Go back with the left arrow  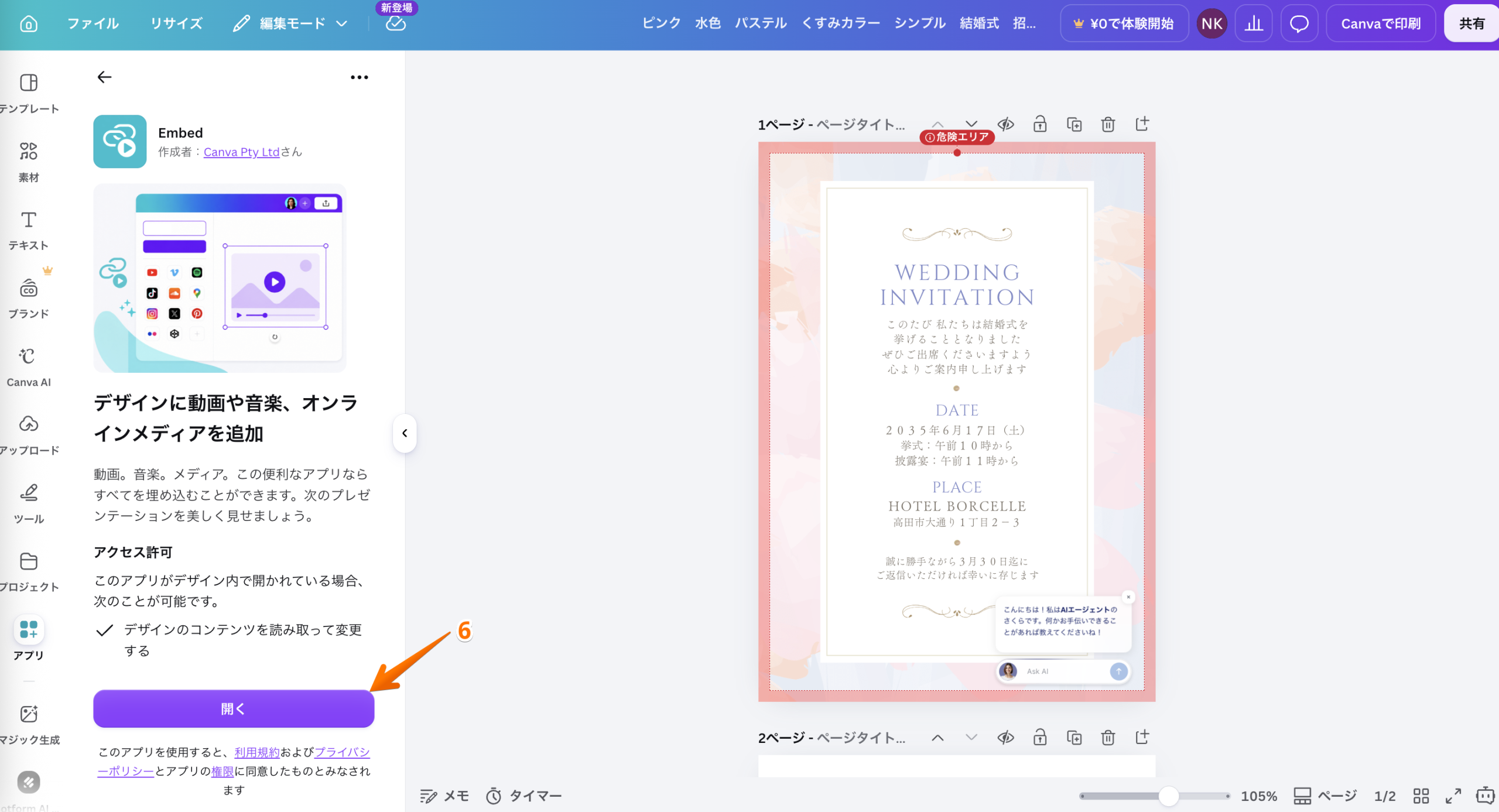tap(104, 77)
